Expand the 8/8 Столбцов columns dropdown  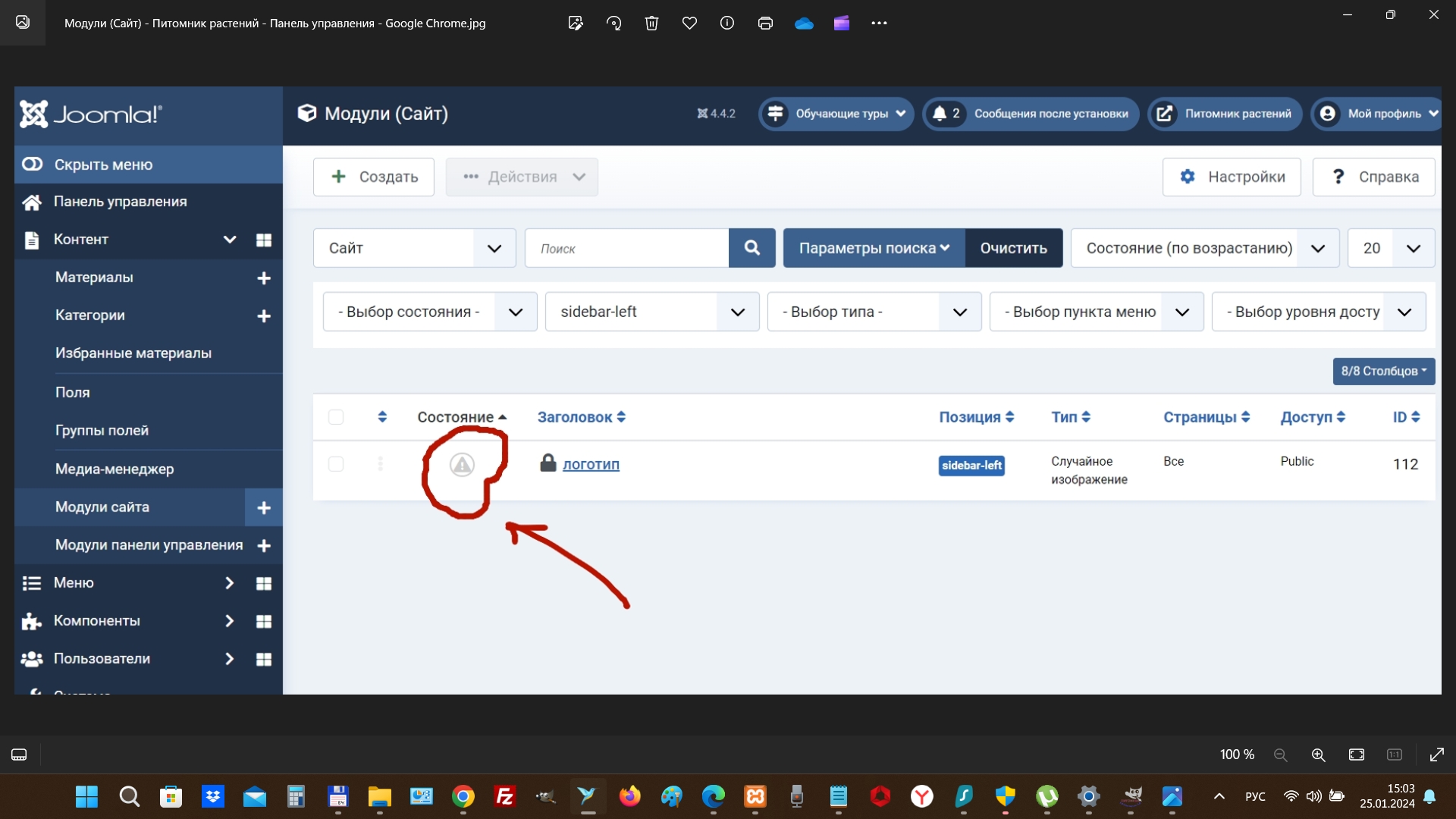1383,371
